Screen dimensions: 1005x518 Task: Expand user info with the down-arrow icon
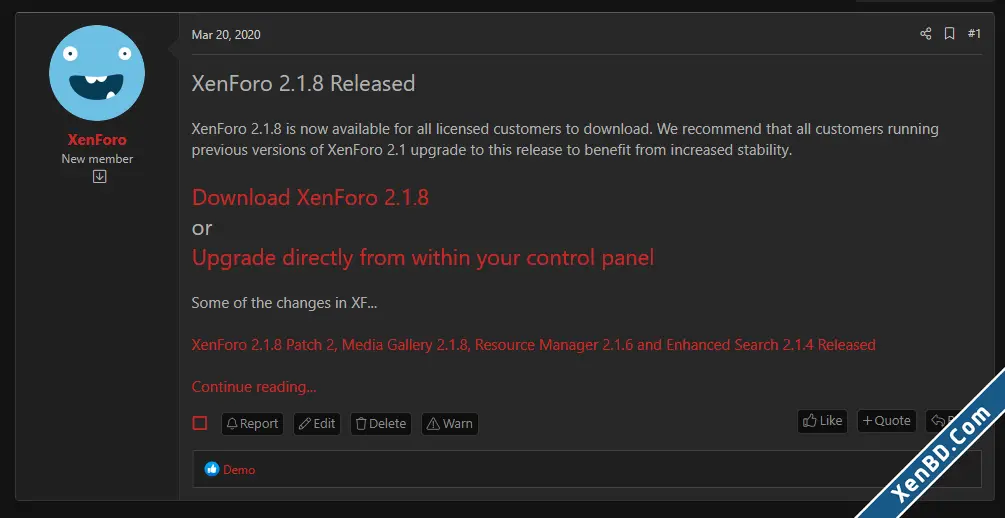point(99,177)
